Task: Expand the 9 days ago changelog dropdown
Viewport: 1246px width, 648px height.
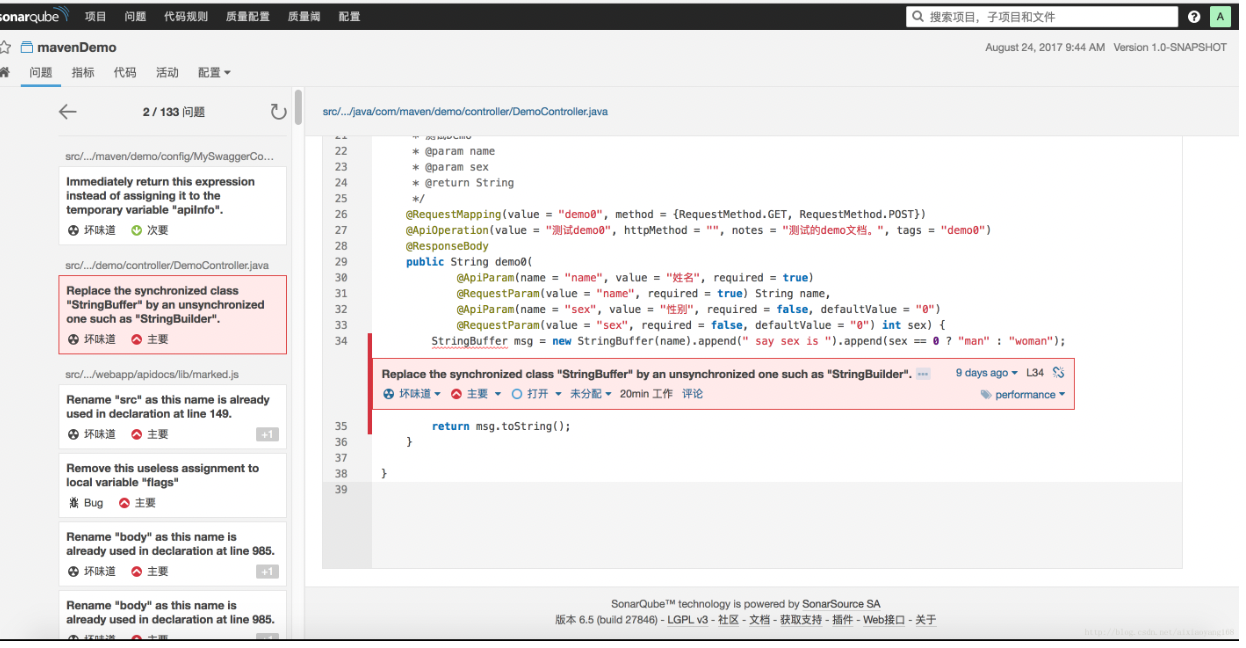Action: (986, 373)
